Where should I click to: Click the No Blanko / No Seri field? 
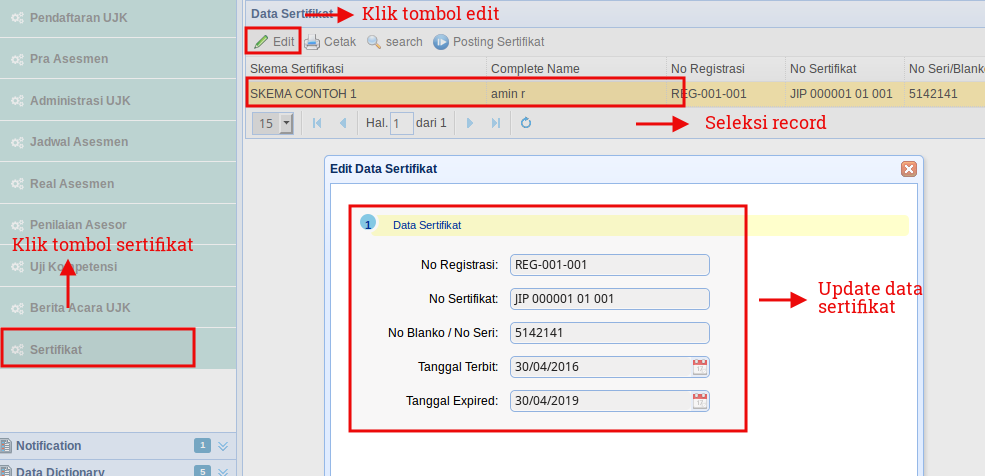click(x=609, y=333)
